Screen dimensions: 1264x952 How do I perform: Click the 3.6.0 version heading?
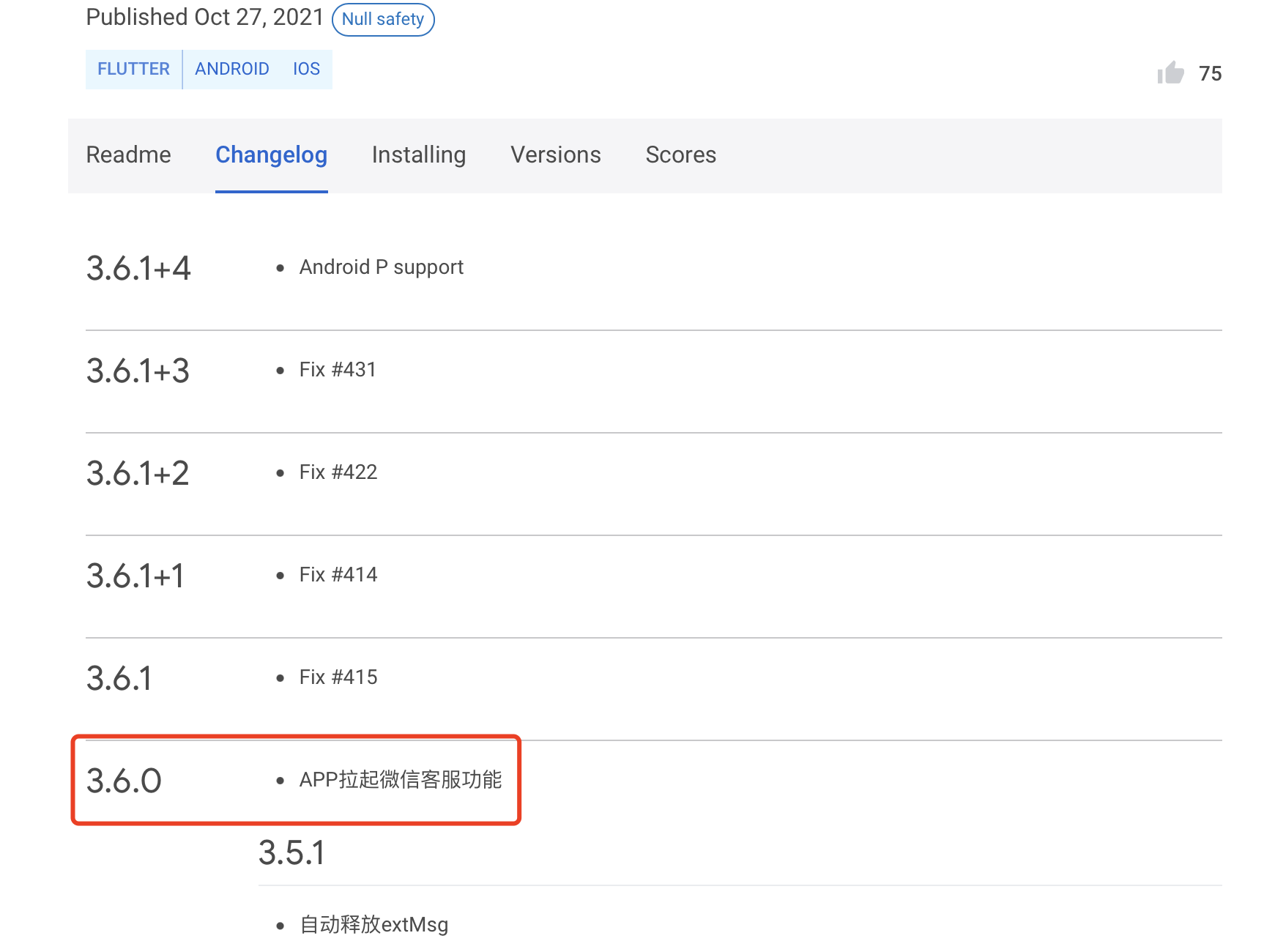click(x=124, y=781)
